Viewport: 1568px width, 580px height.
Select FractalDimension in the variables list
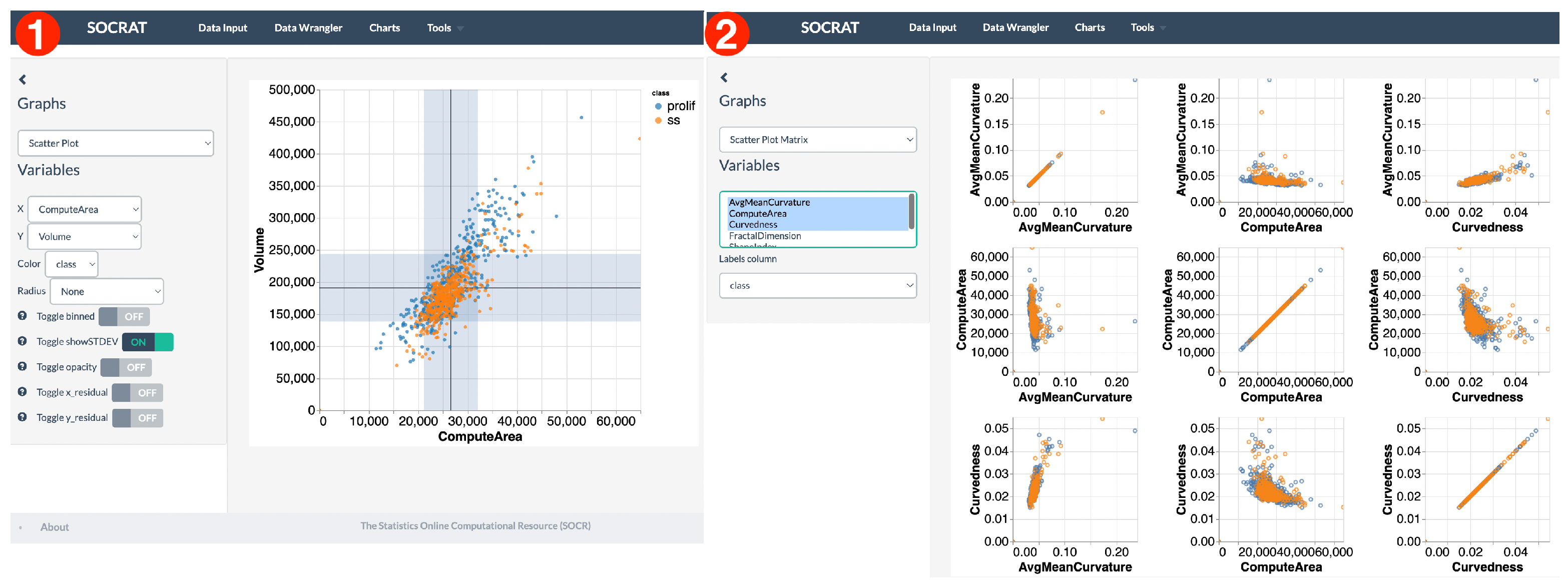[x=765, y=236]
